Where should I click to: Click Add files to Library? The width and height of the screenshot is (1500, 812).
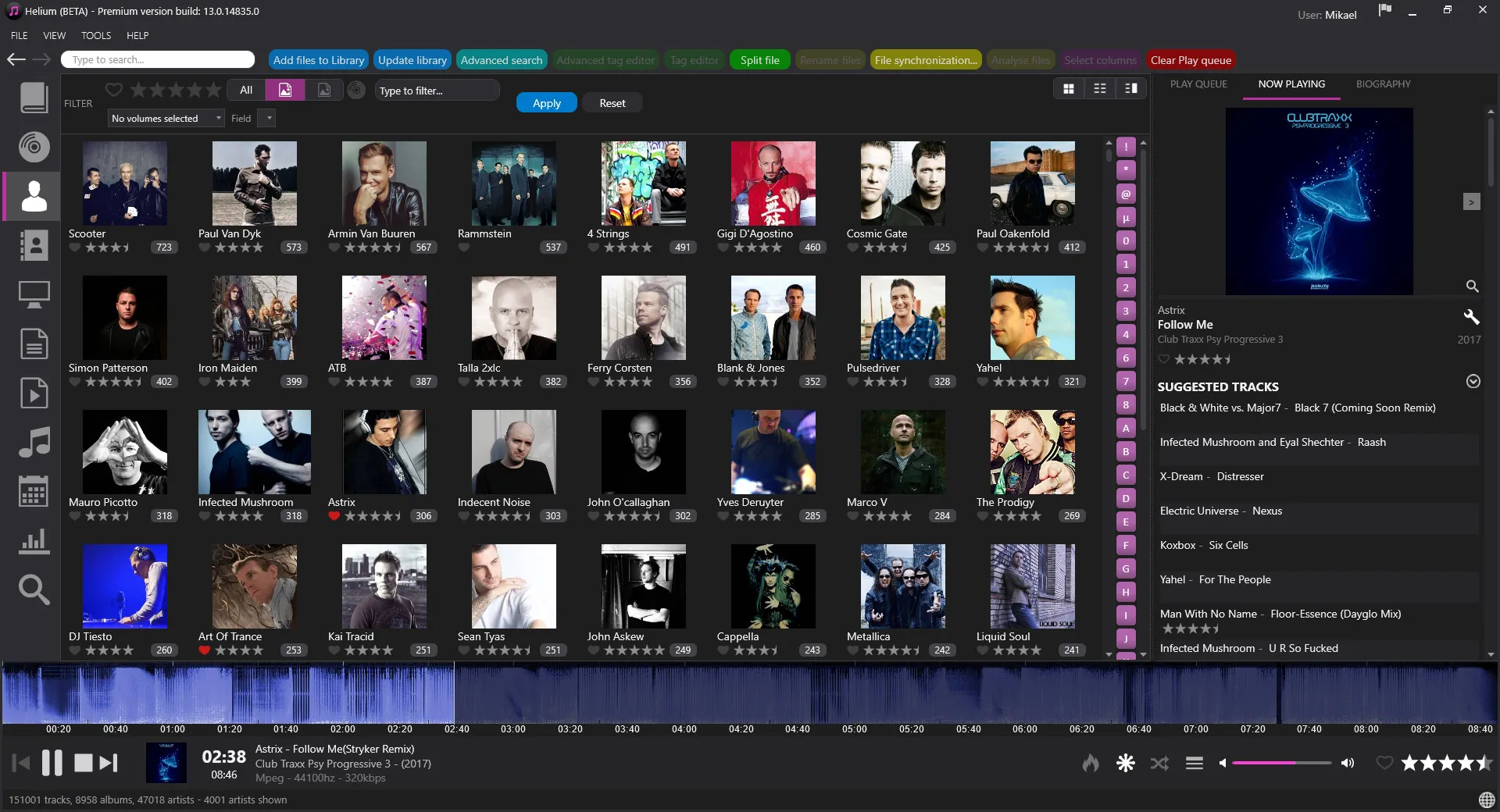319,60
